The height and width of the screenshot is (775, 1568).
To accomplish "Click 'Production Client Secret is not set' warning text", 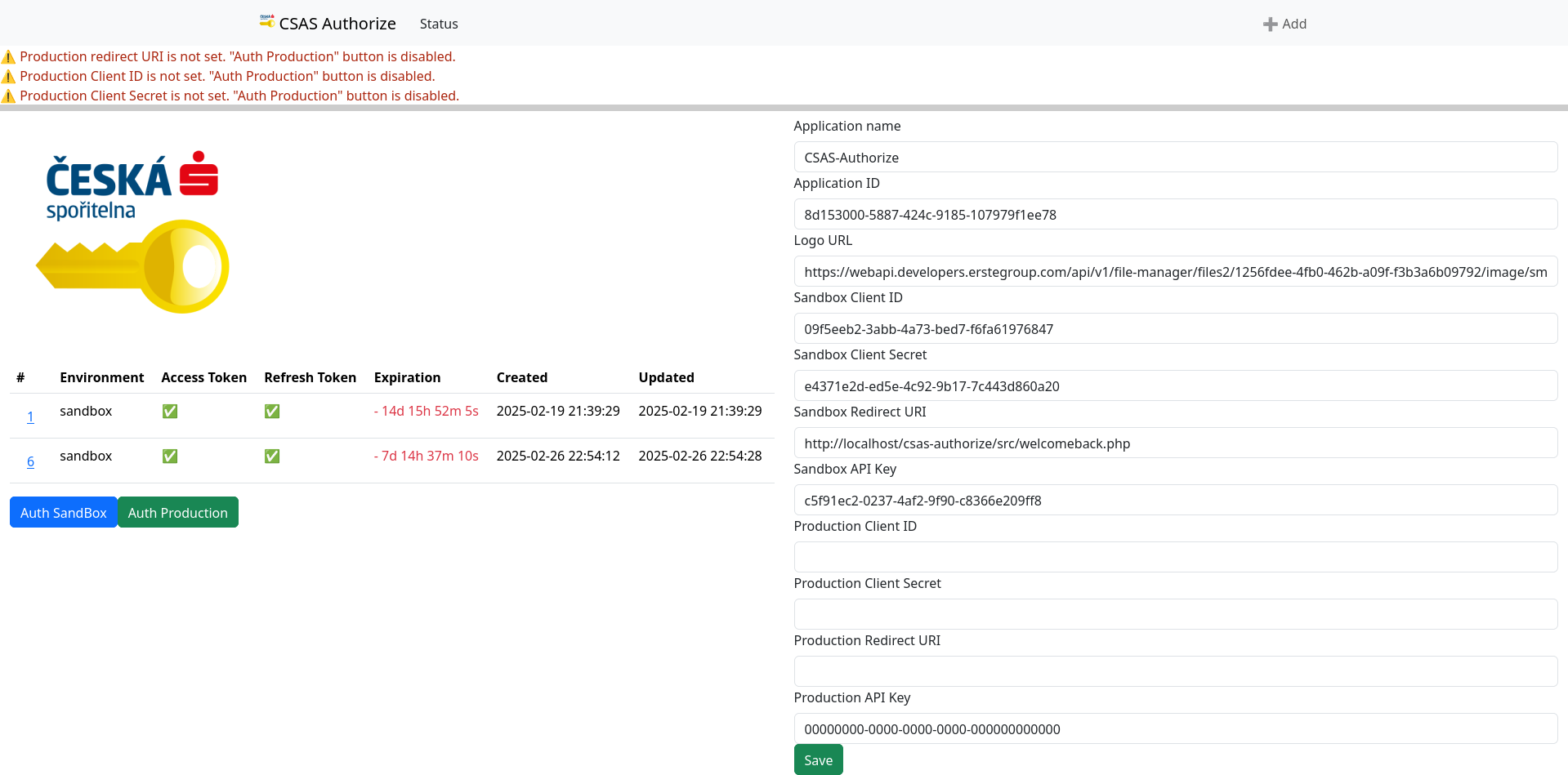I will pos(239,96).
